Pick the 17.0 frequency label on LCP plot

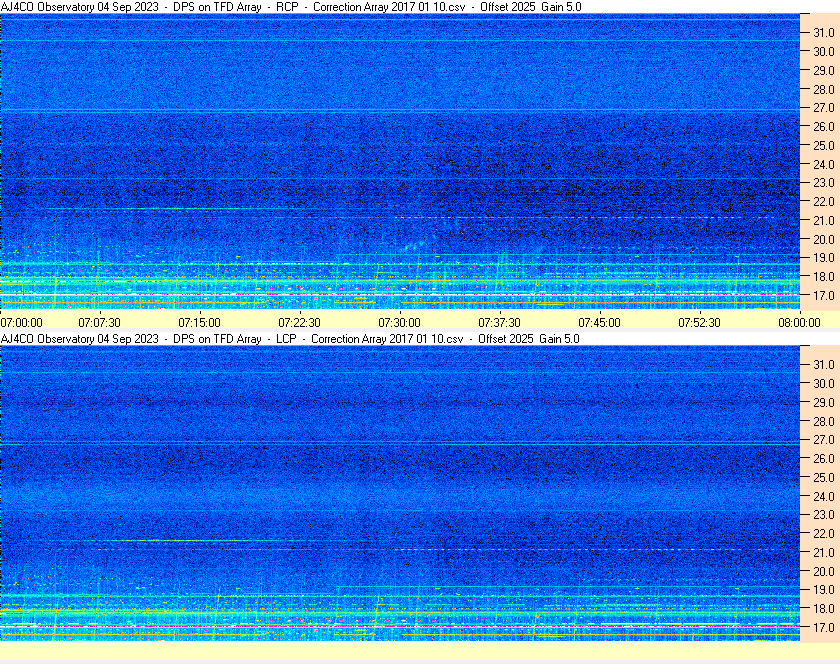(x=824, y=627)
